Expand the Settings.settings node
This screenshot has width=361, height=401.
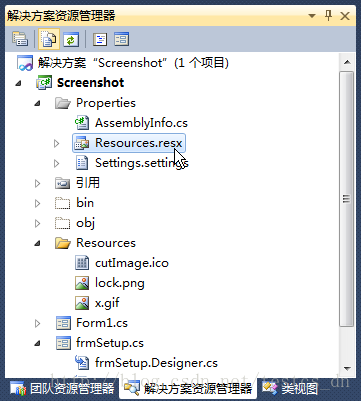tap(57, 163)
